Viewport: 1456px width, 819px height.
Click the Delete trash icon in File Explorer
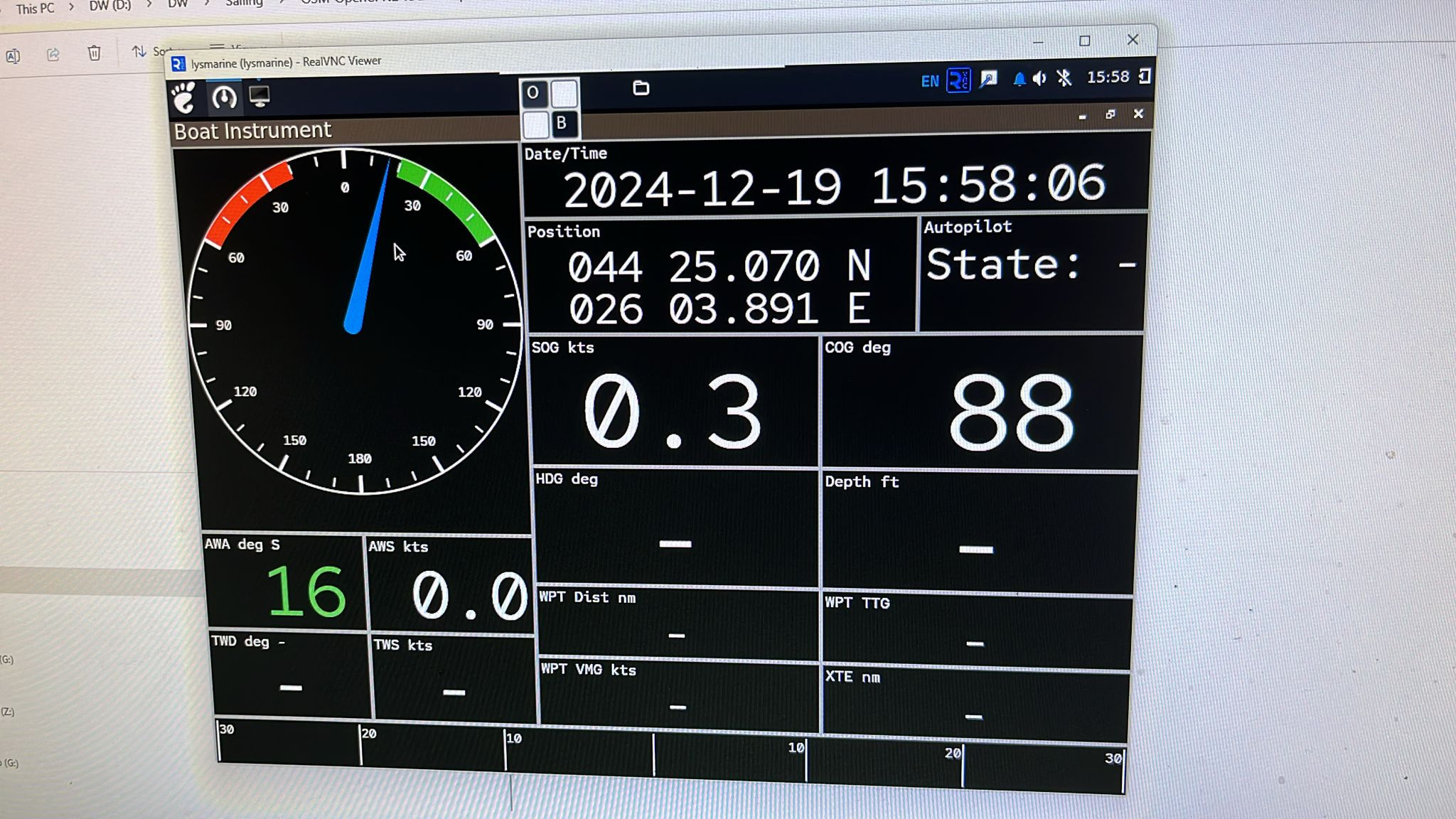tap(94, 53)
